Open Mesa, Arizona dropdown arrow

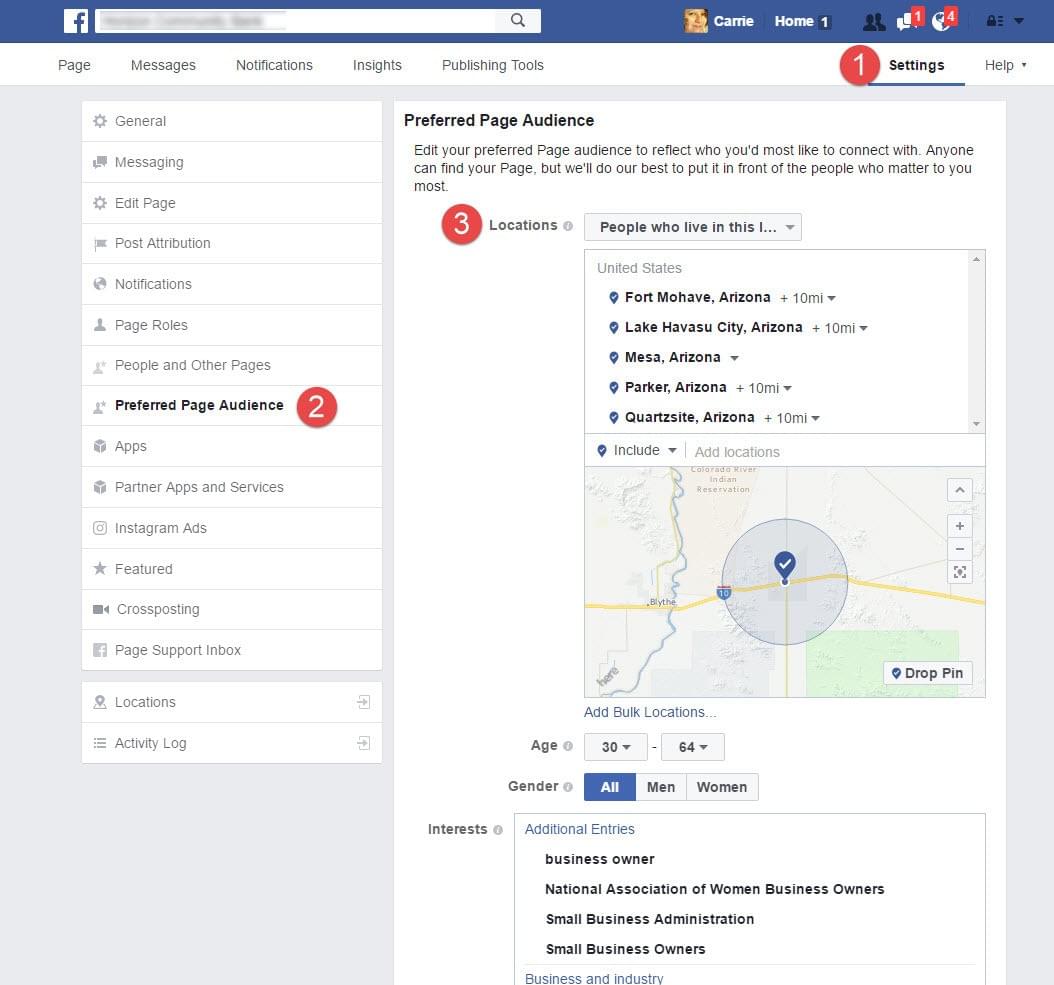[x=734, y=358]
